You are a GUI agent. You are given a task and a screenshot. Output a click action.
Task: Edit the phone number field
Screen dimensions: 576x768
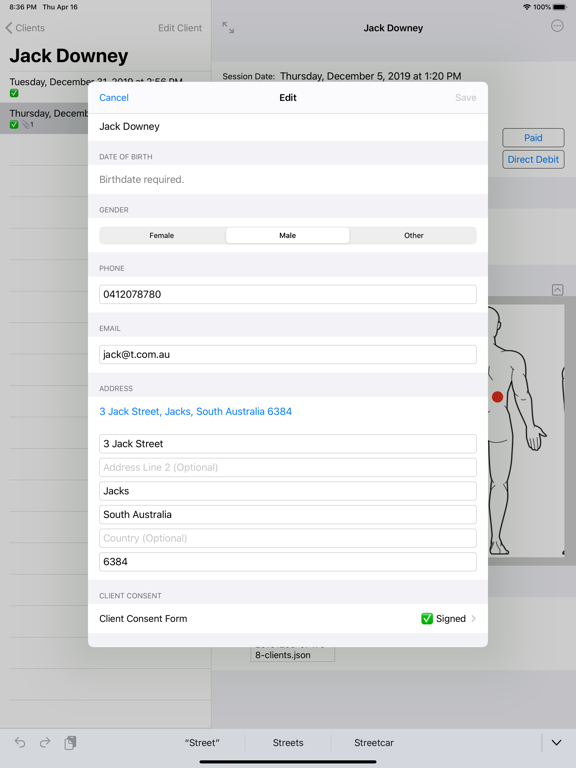tap(288, 294)
